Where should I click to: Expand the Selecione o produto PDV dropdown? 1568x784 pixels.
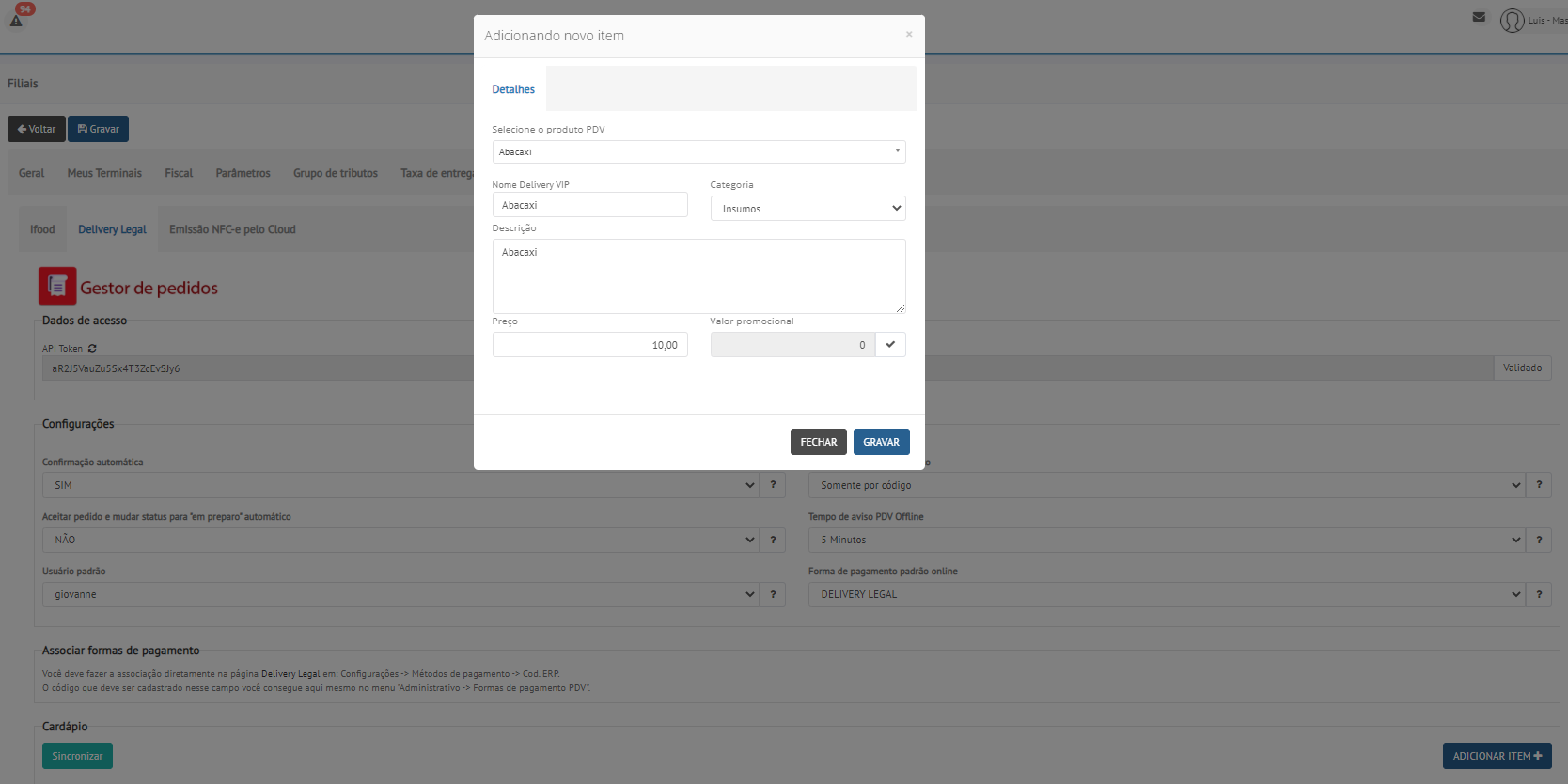point(698,151)
